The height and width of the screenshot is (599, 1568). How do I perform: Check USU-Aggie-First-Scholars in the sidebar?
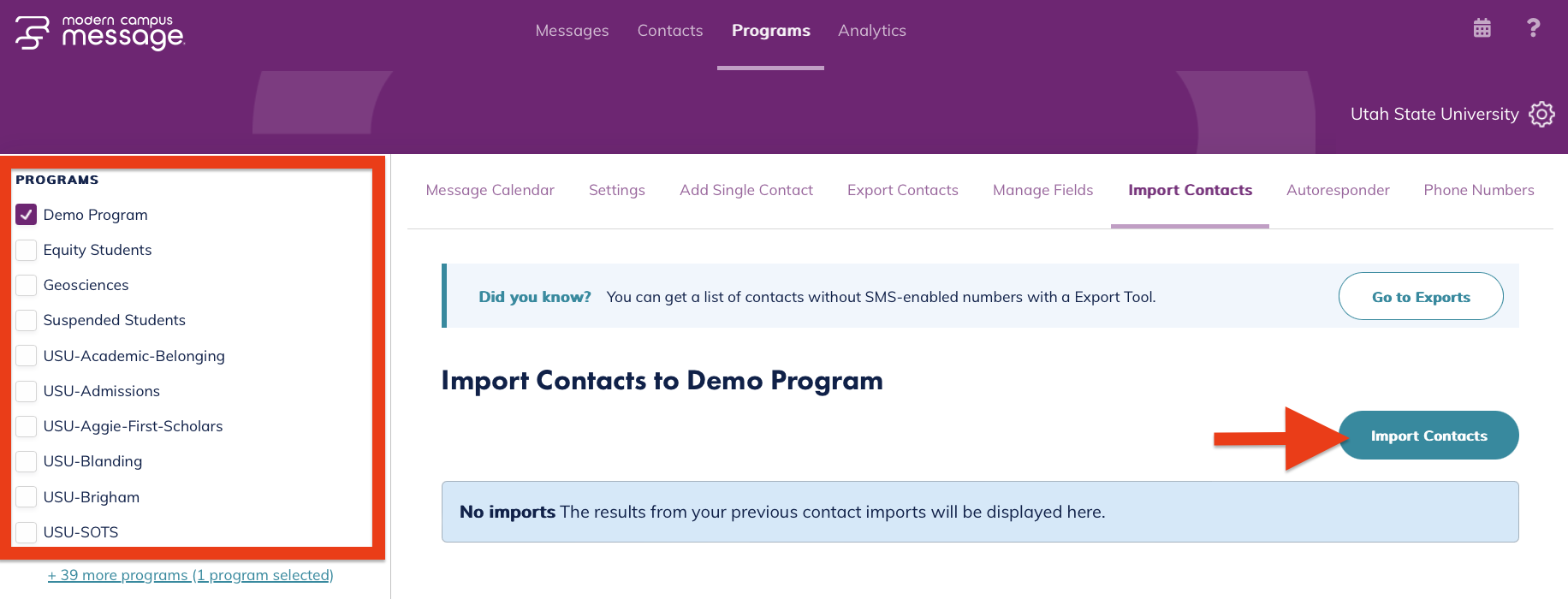tap(26, 425)
